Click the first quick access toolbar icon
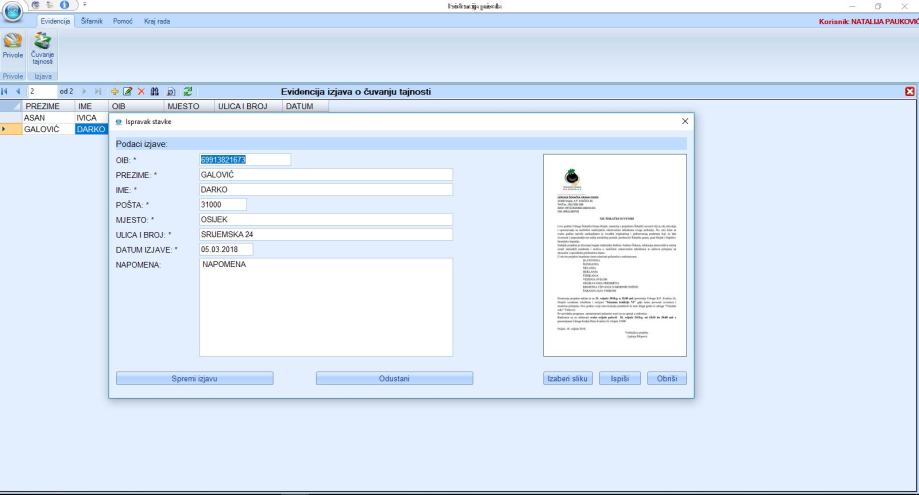Image resolution: width=919 pixels, height=495 pixels. (x=36, y=5)
